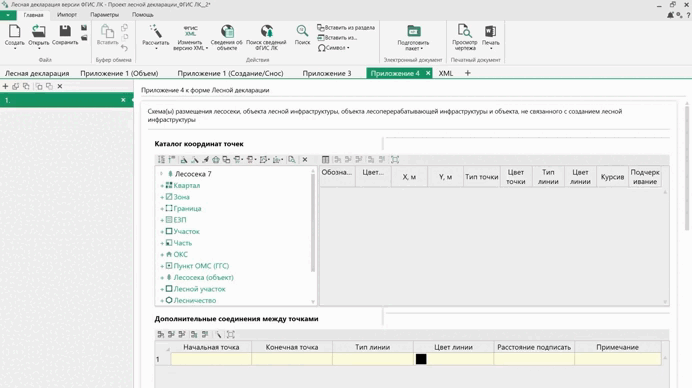Click the Вставить из... button
692x388 pixels.
click(x=337, y=38)
